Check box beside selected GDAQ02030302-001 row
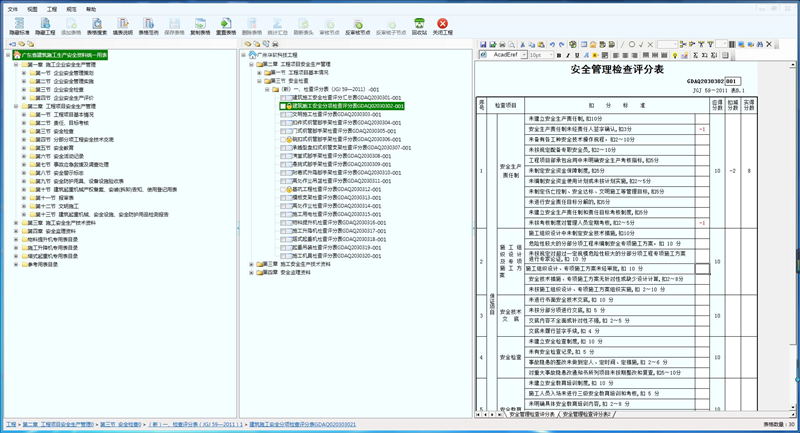 [283, 106]
